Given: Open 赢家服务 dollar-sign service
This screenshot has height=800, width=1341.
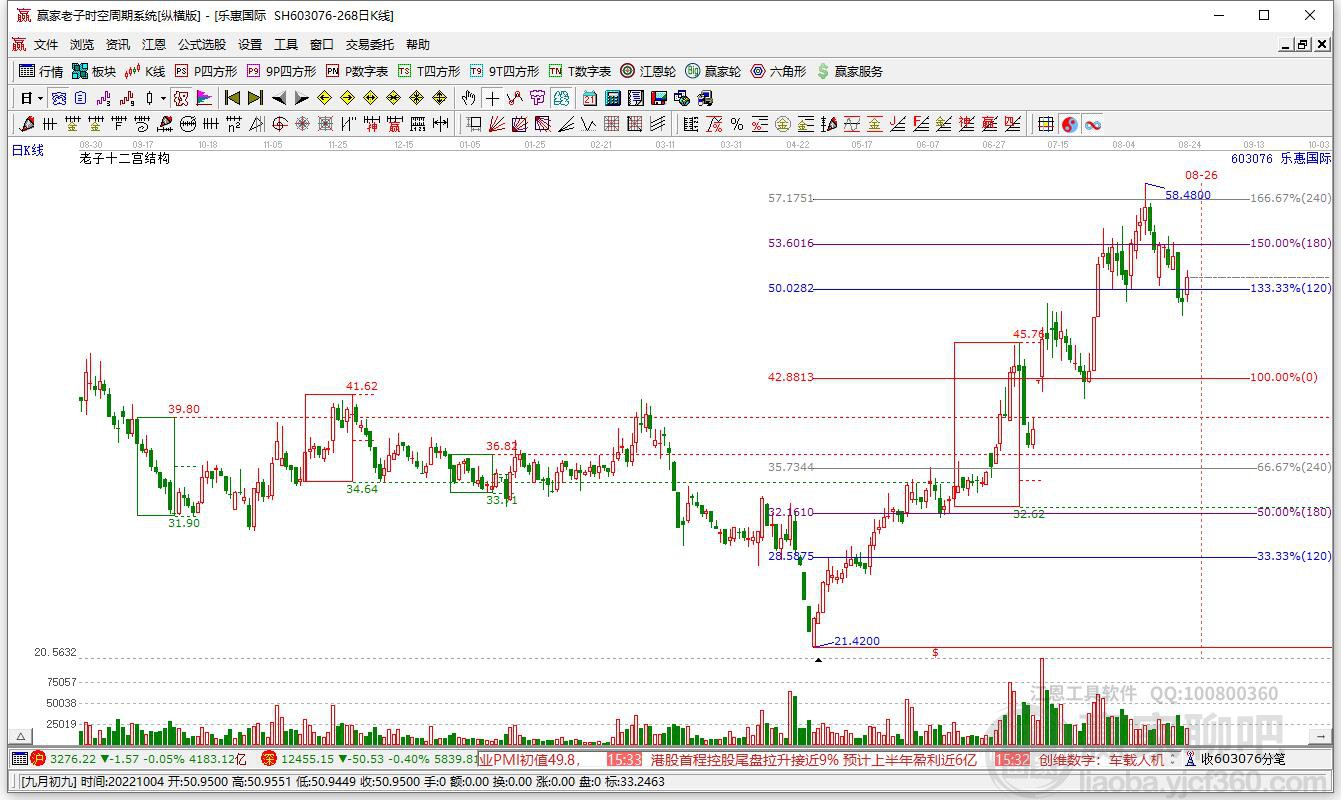Looking at the screenshot, I should tap(850, 71).
